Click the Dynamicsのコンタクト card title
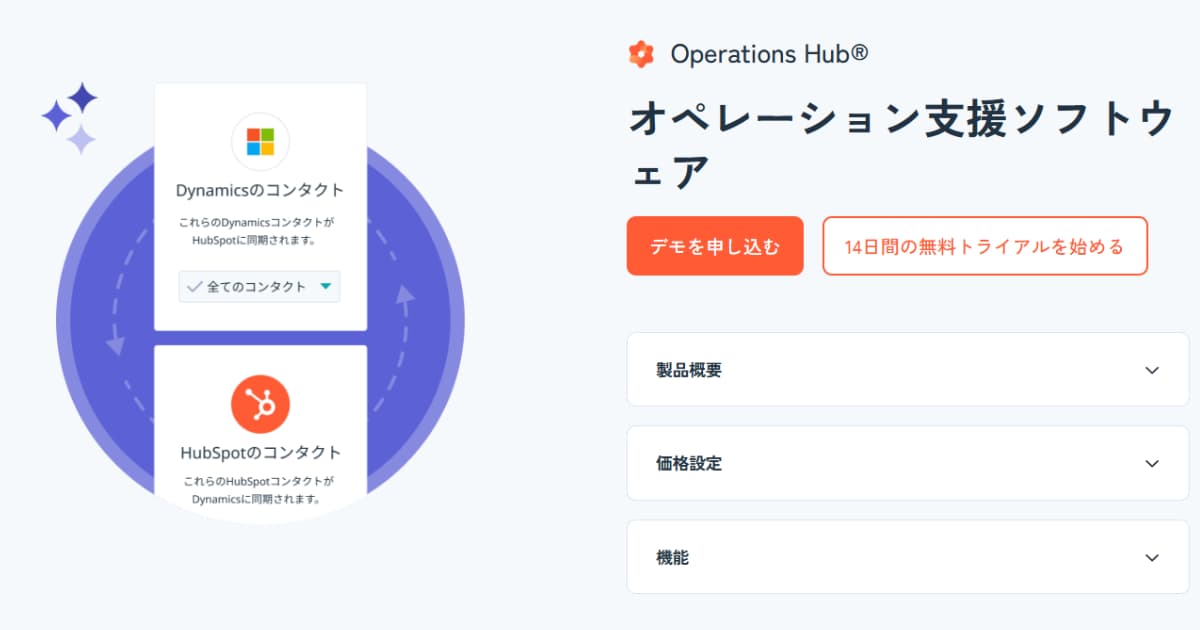This screenshot has height=630, width=1200. pyautogui.click(x=260, y=190)
